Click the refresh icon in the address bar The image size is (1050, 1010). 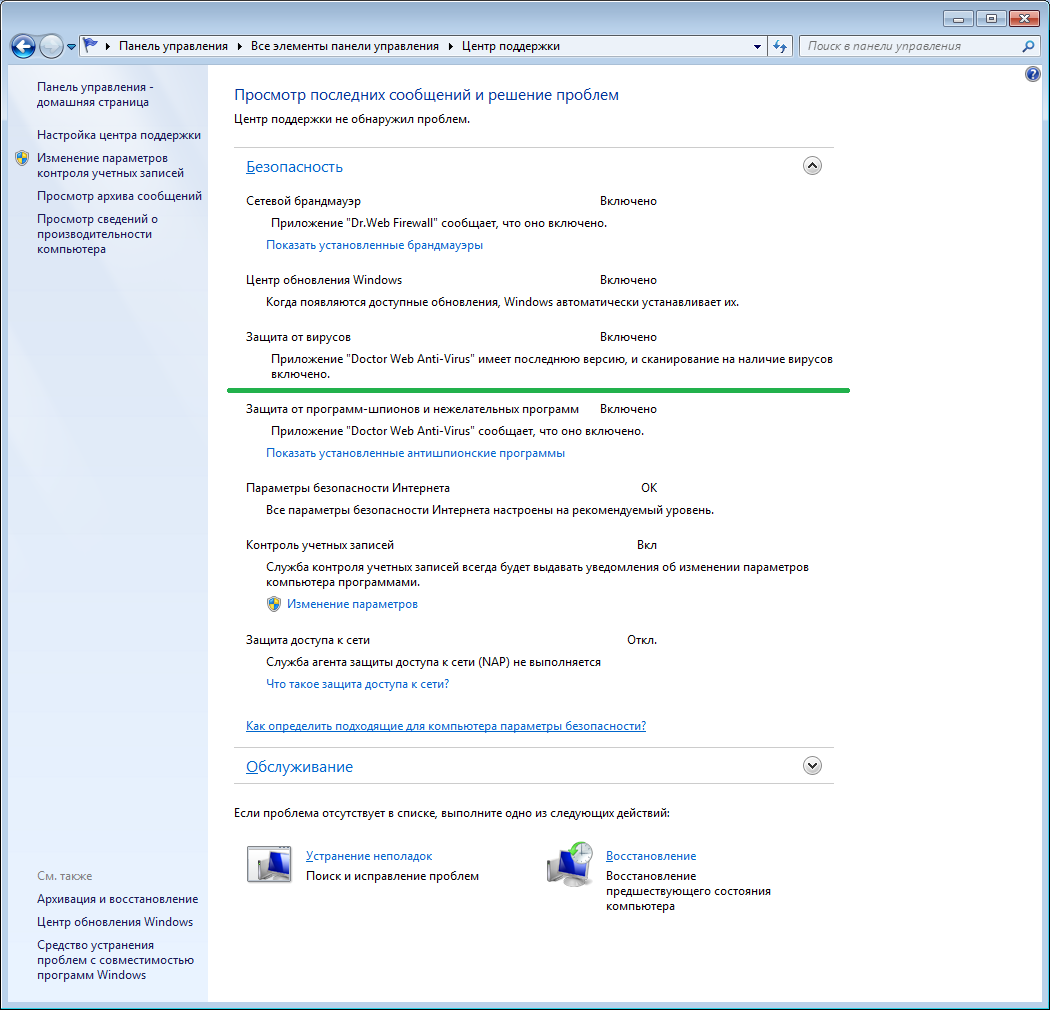780,46
